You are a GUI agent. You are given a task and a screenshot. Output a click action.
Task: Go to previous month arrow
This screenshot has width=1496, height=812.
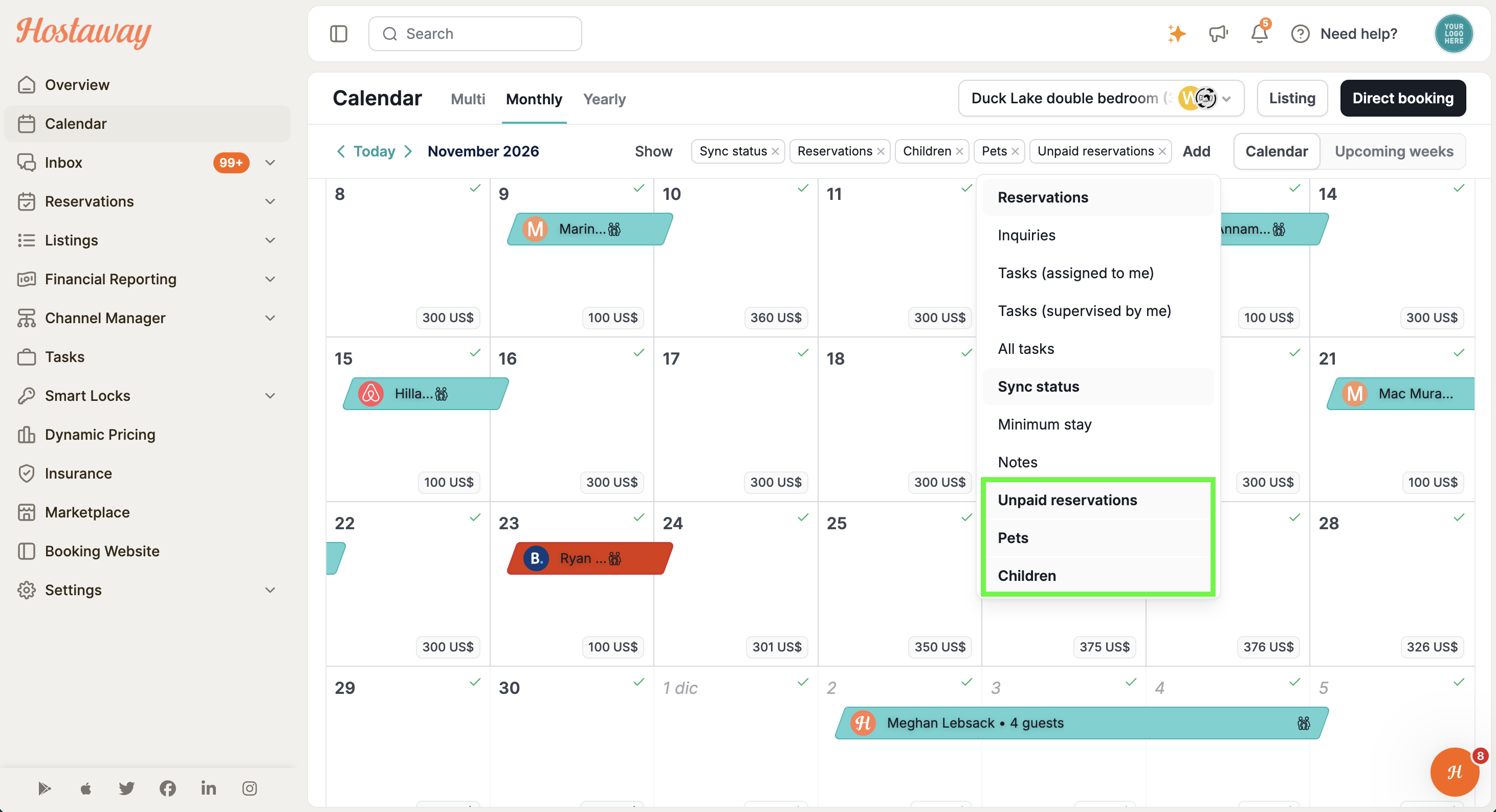pos(341,151)
